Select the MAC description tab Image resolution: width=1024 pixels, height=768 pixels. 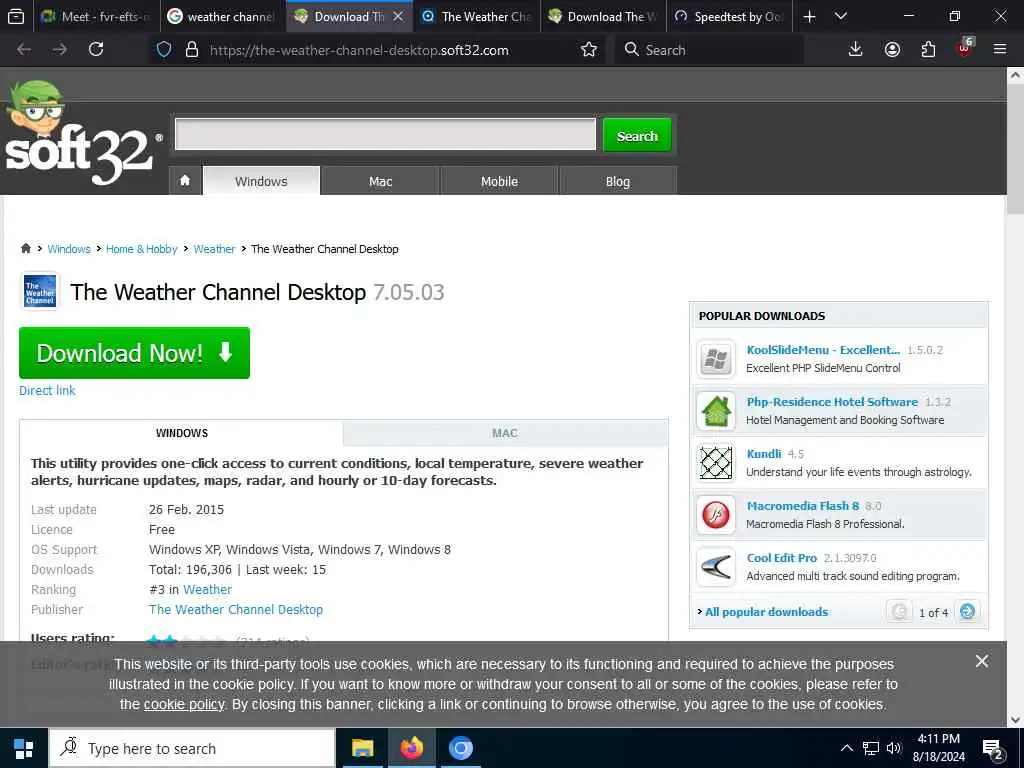[505, 433]
